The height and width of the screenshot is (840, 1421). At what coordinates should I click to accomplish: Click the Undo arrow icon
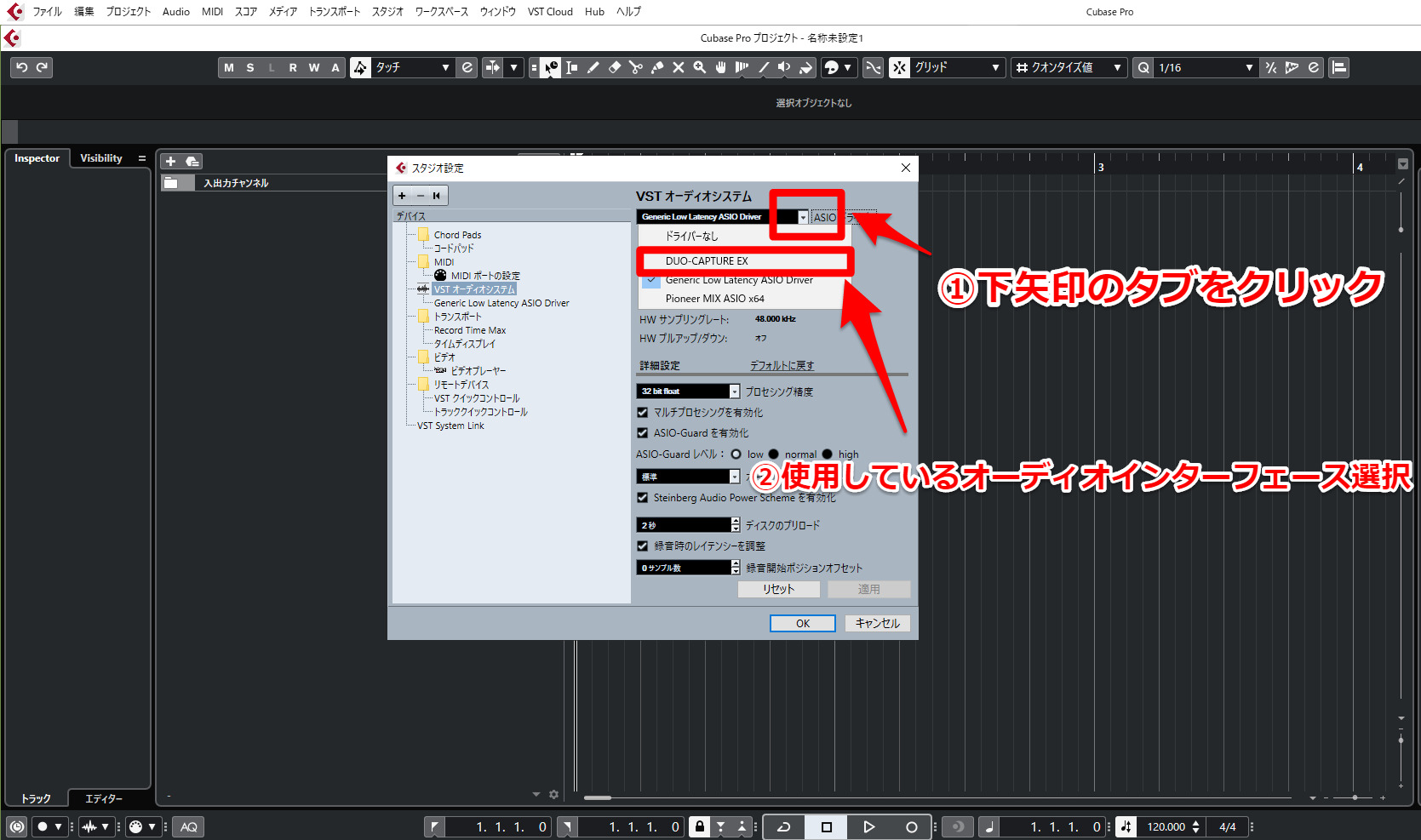(x=22, y=67)
